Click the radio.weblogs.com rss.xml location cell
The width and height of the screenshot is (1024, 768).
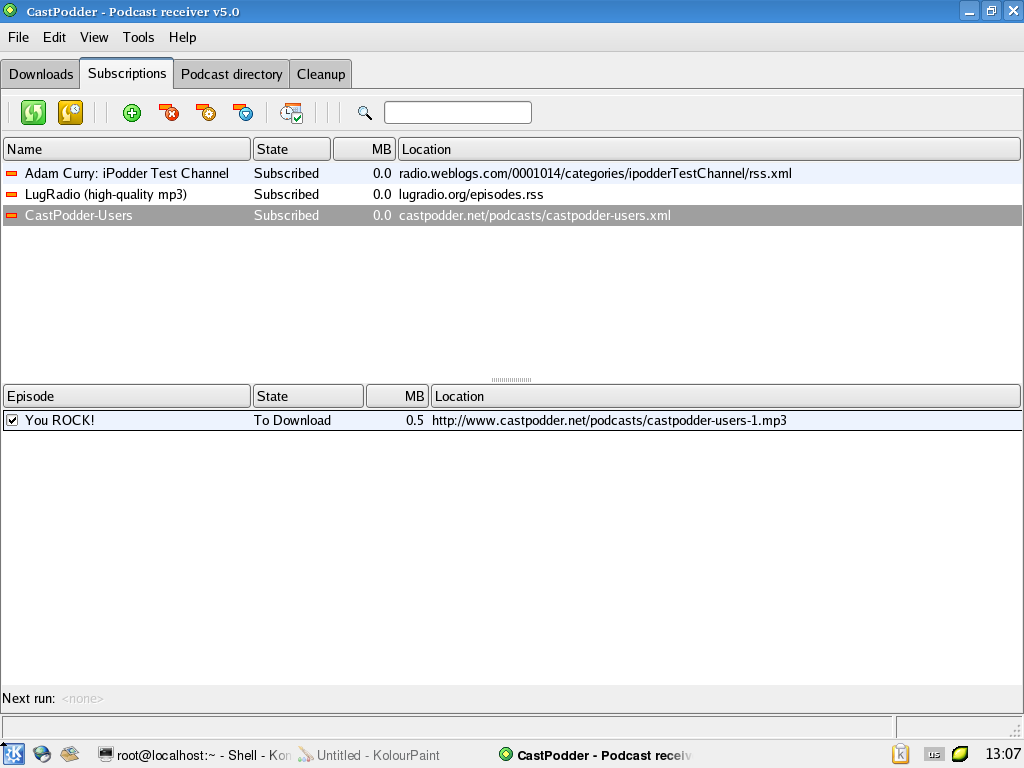595,173
